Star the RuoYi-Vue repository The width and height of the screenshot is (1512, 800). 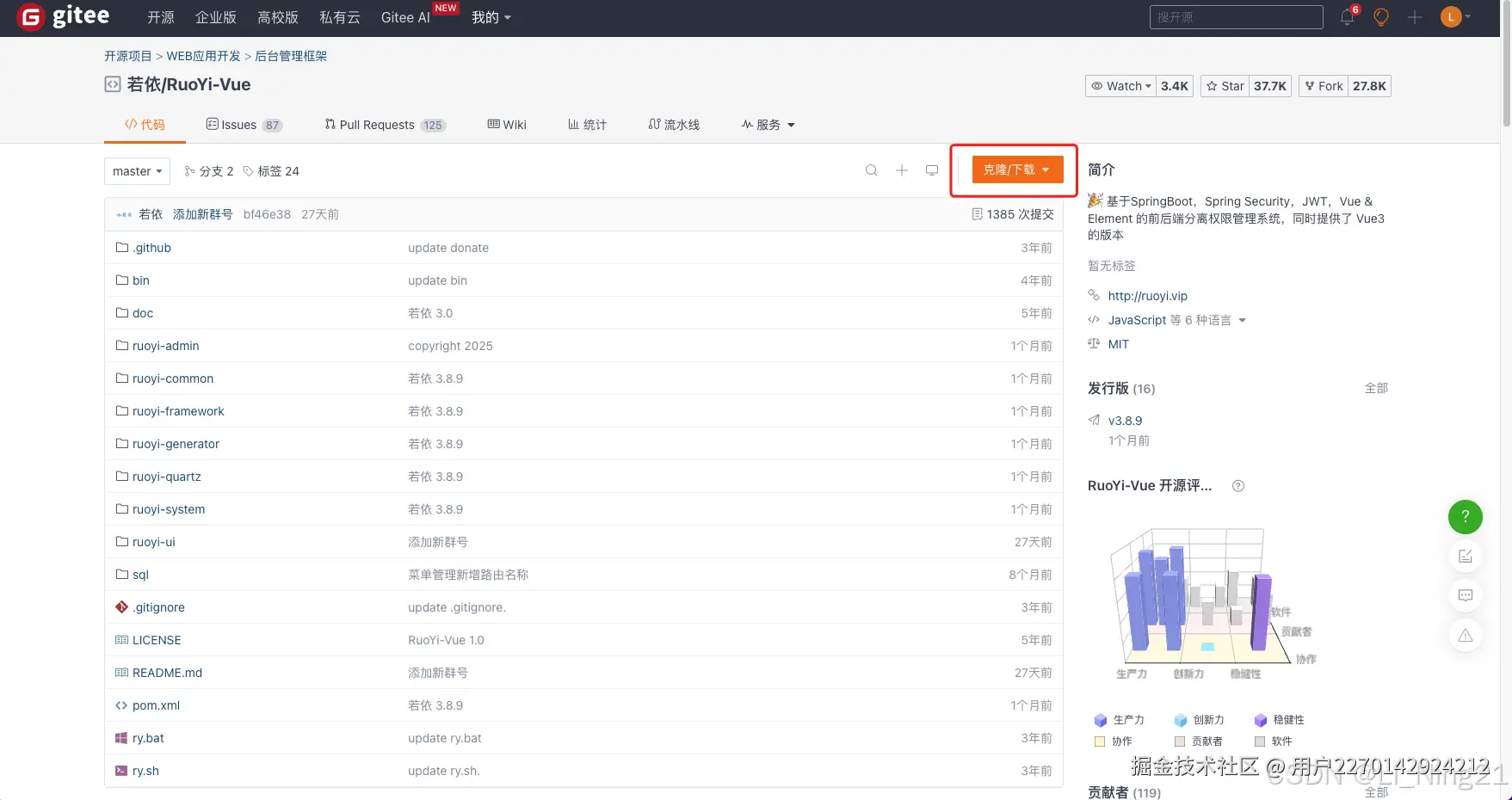click(1224, 85)
